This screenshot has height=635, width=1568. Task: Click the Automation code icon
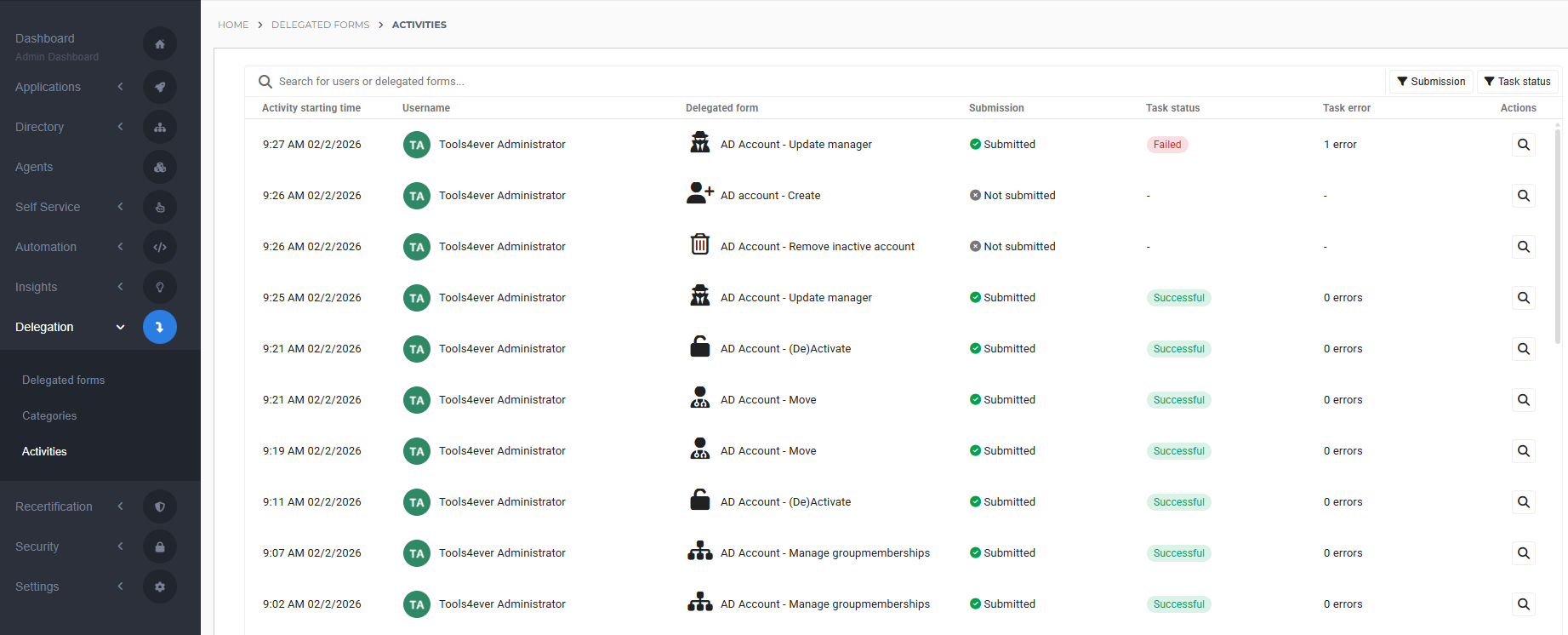tap(160, 248)
